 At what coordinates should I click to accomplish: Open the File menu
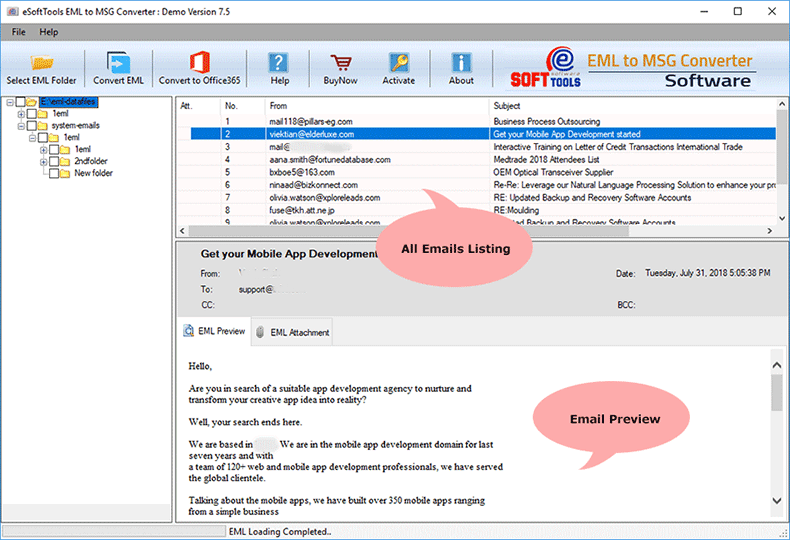pos(19,32)
